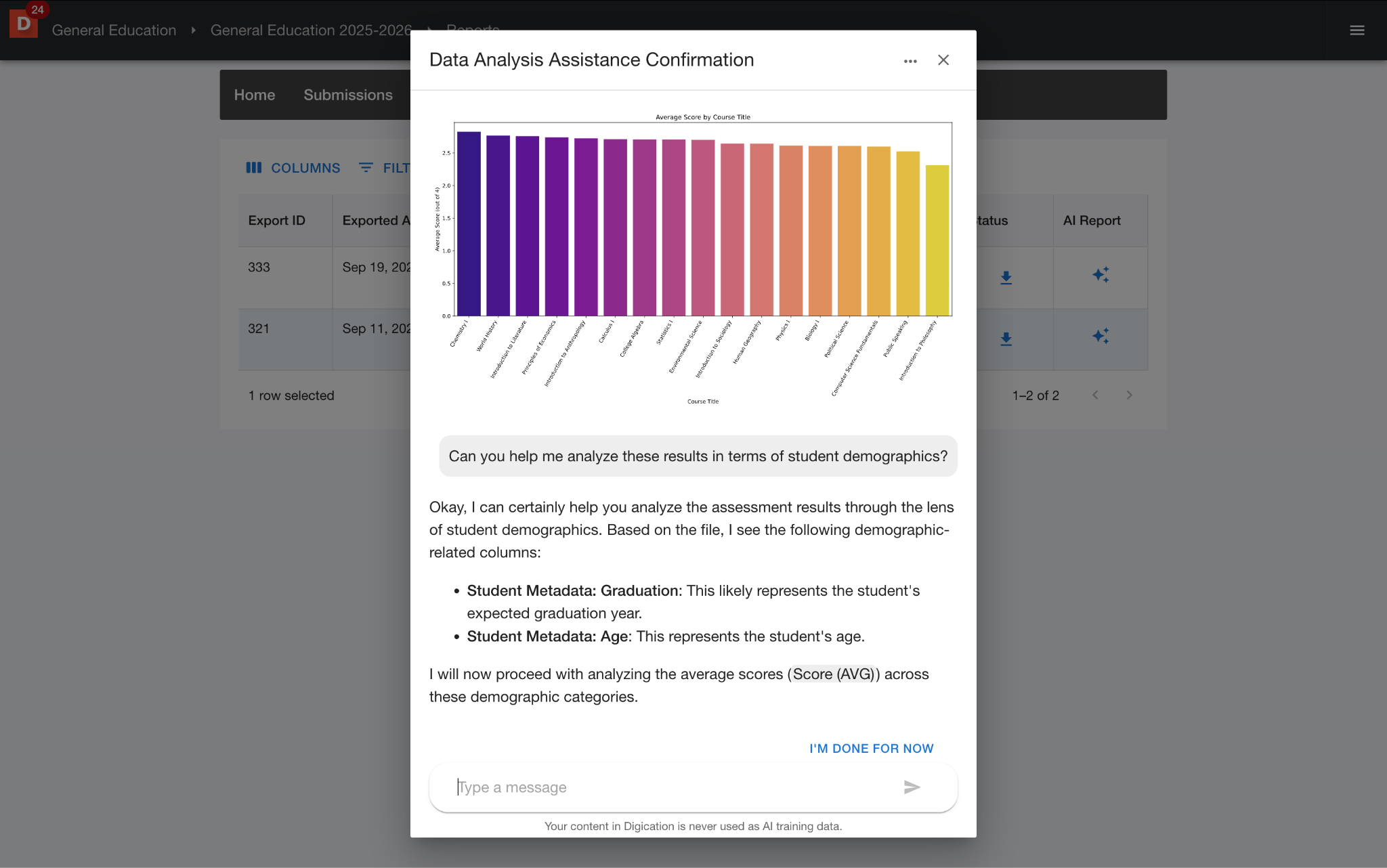
Task: Click the '1–2 of 2' pagination text
Action: pos(1036,395)
